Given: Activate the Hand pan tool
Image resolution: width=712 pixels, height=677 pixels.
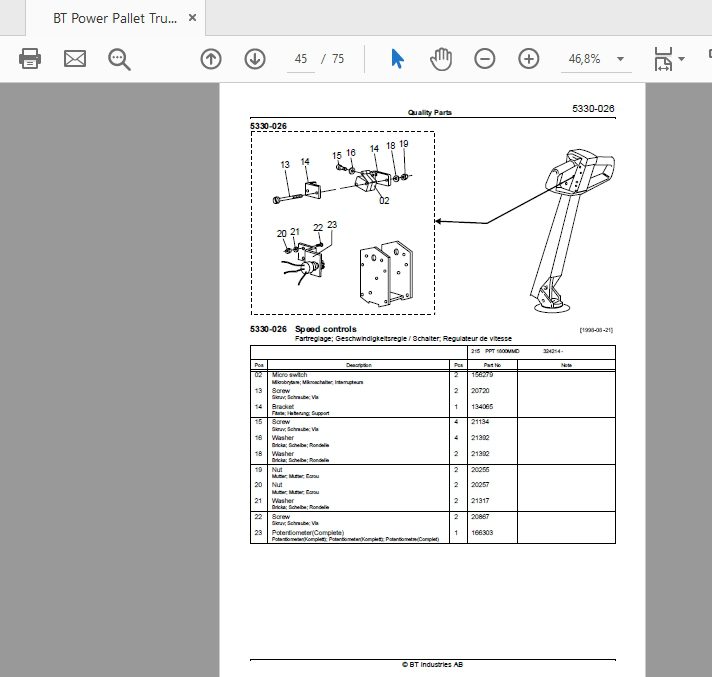Looking at the screenshot, I should (x=441, y=59).
